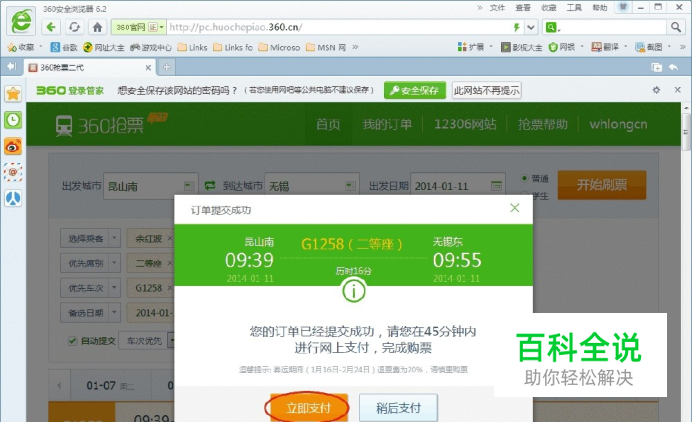Click the 稍后支付 pay later button
This screenshot has height=422, width=692.
click(398, 407)
